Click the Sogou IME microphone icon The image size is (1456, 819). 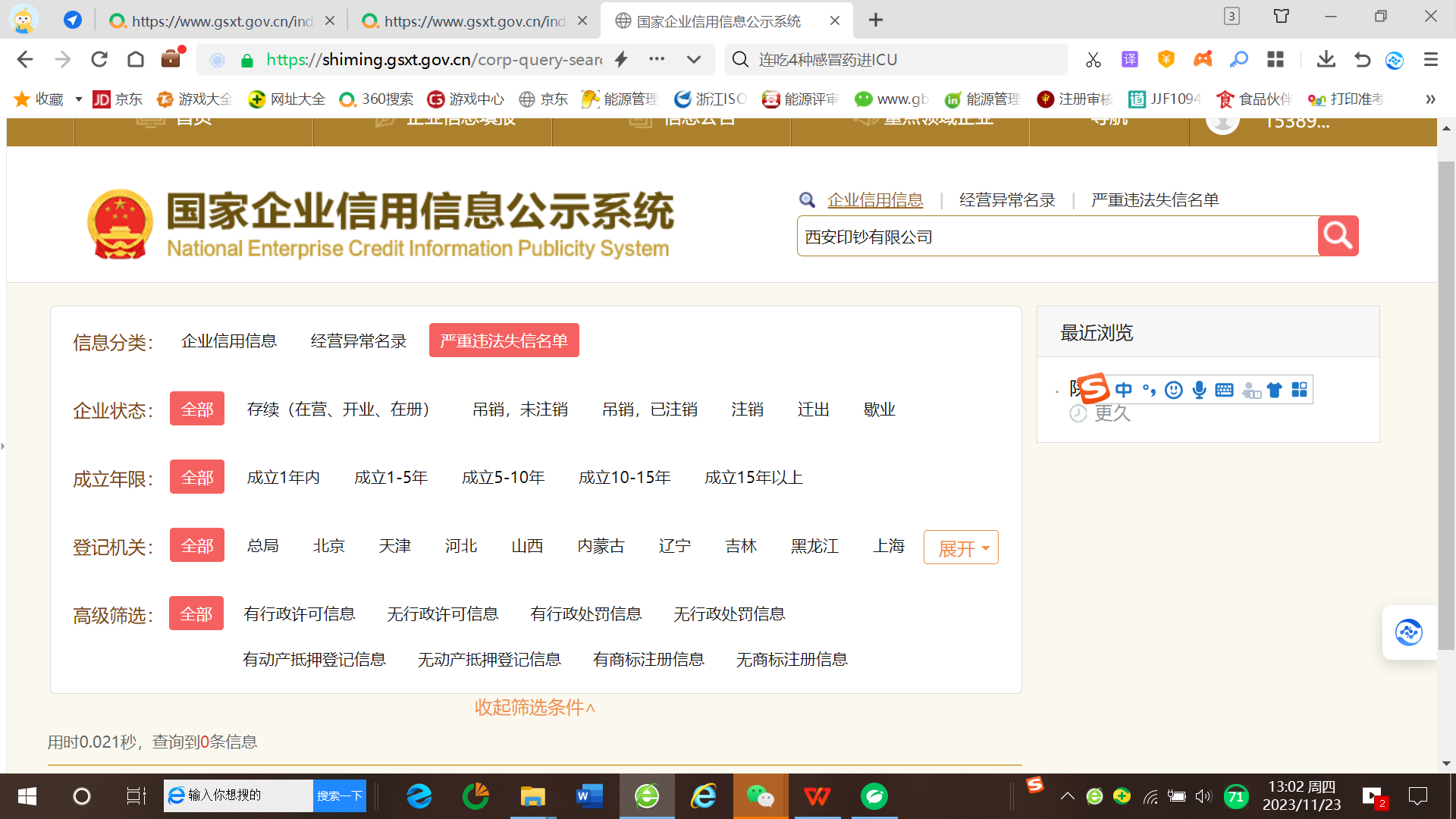1199,390
